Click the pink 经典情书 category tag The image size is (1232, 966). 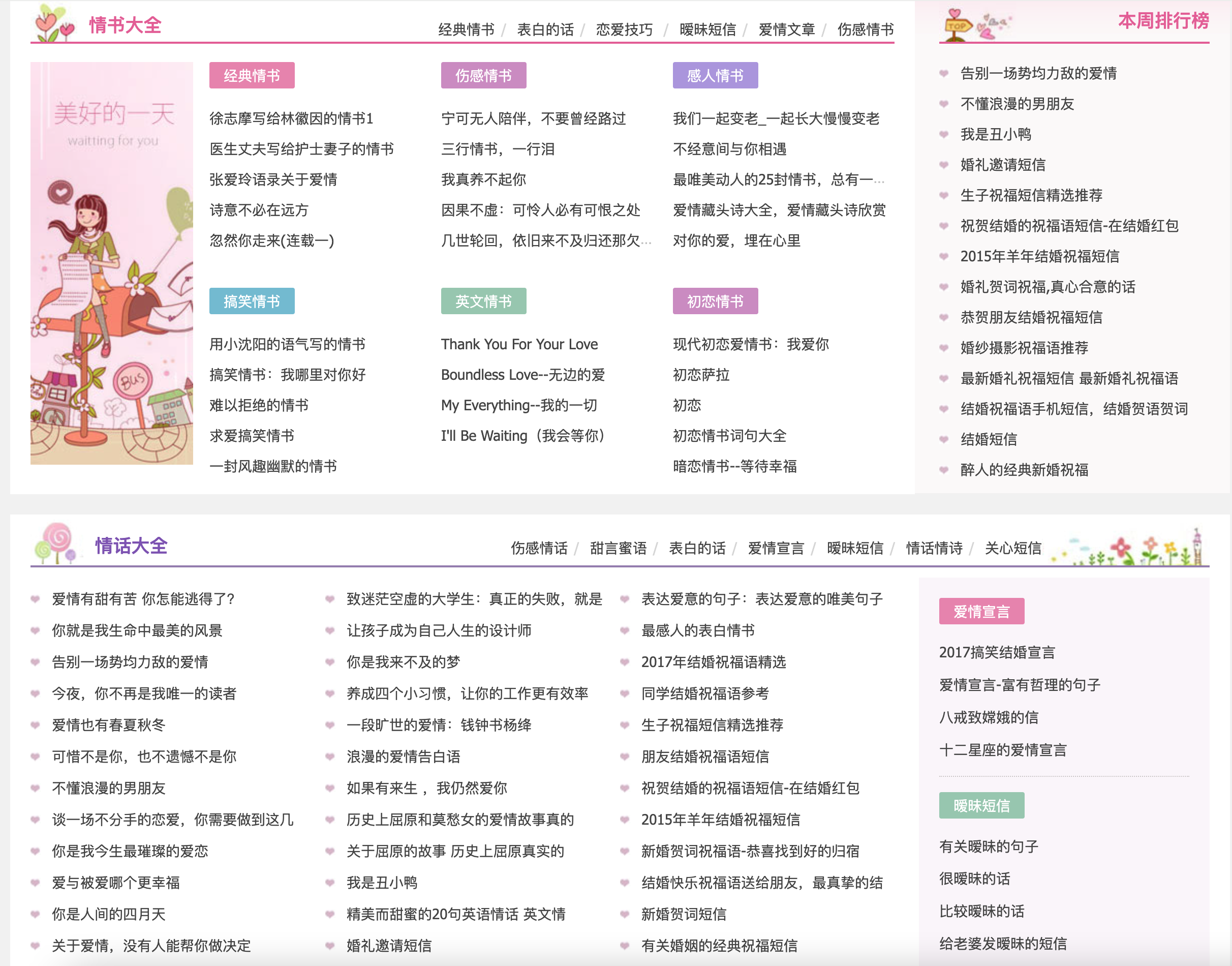pos(252,75)
